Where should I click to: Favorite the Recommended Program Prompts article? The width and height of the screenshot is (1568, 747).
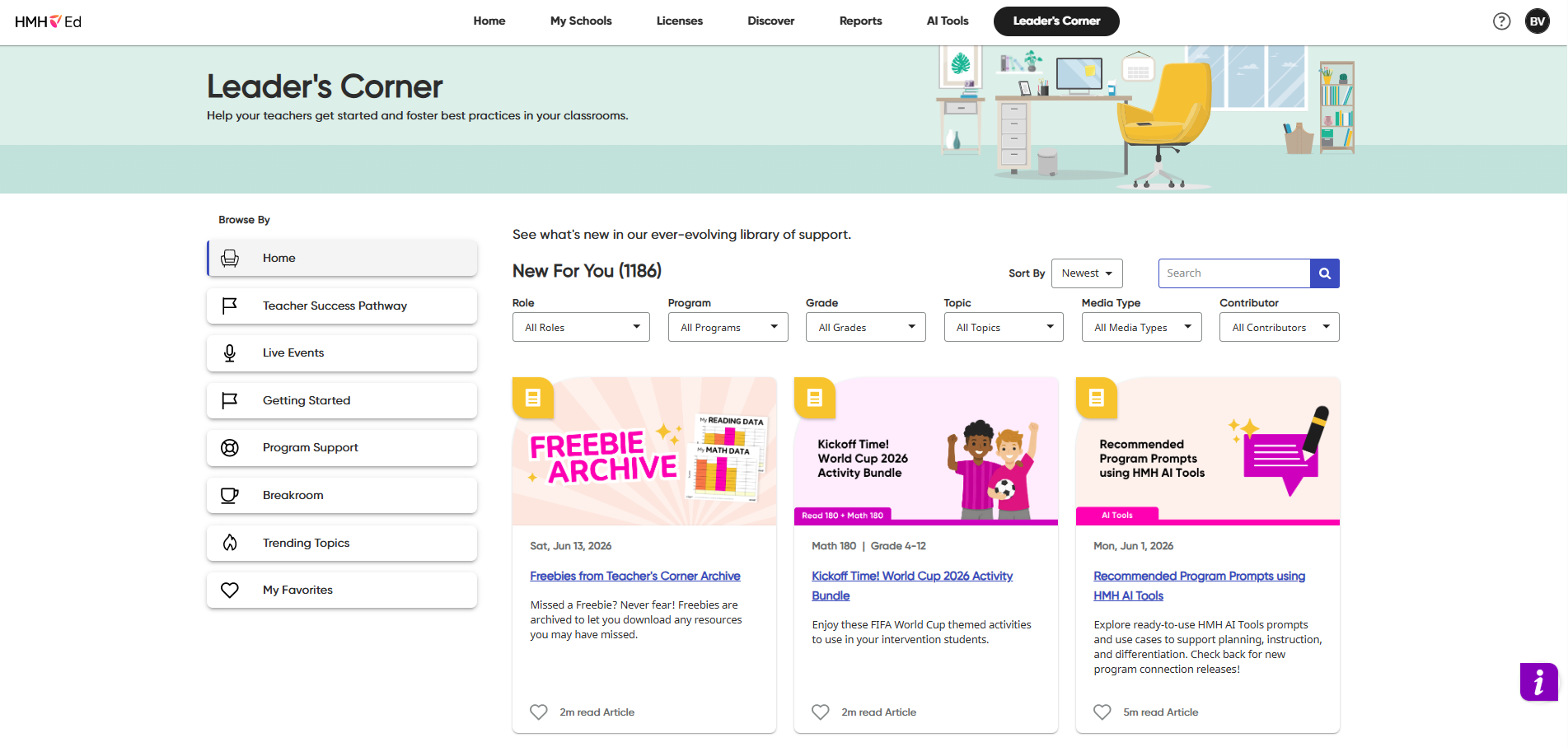click(x=1102, y=712)
